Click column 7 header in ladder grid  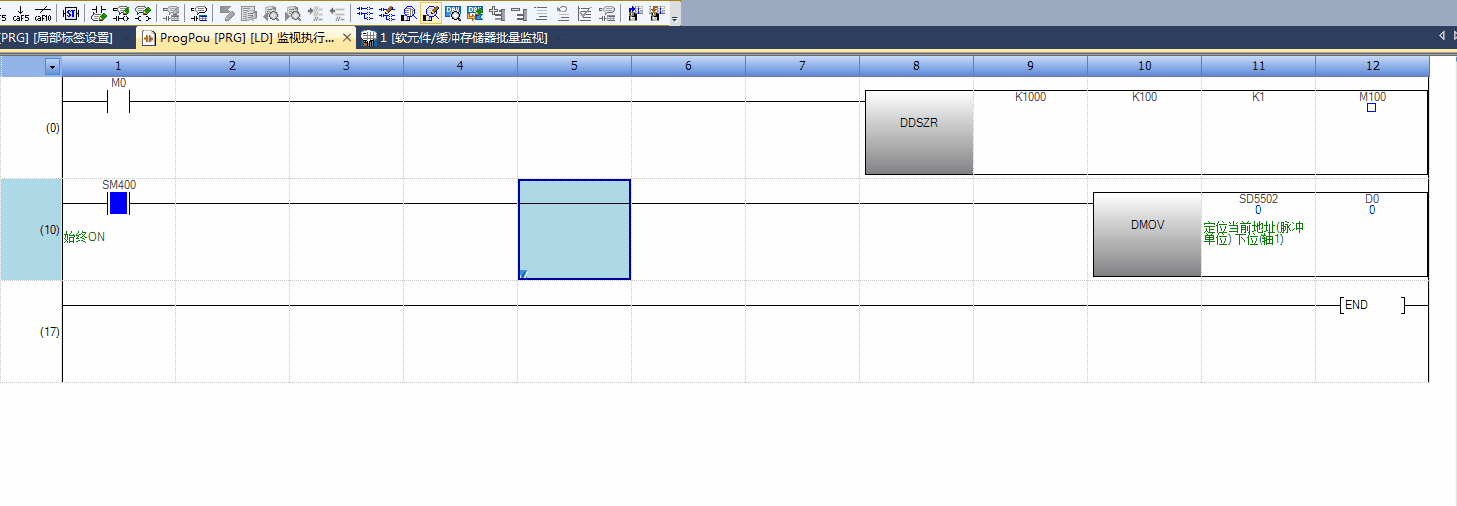pos(802,66)
